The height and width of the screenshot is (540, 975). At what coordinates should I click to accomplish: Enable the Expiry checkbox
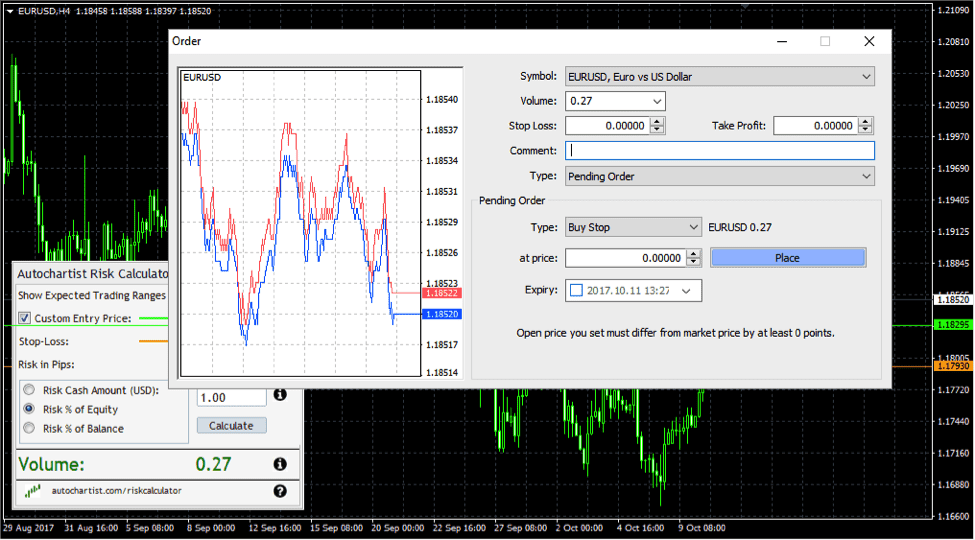(x=576, y=290)
